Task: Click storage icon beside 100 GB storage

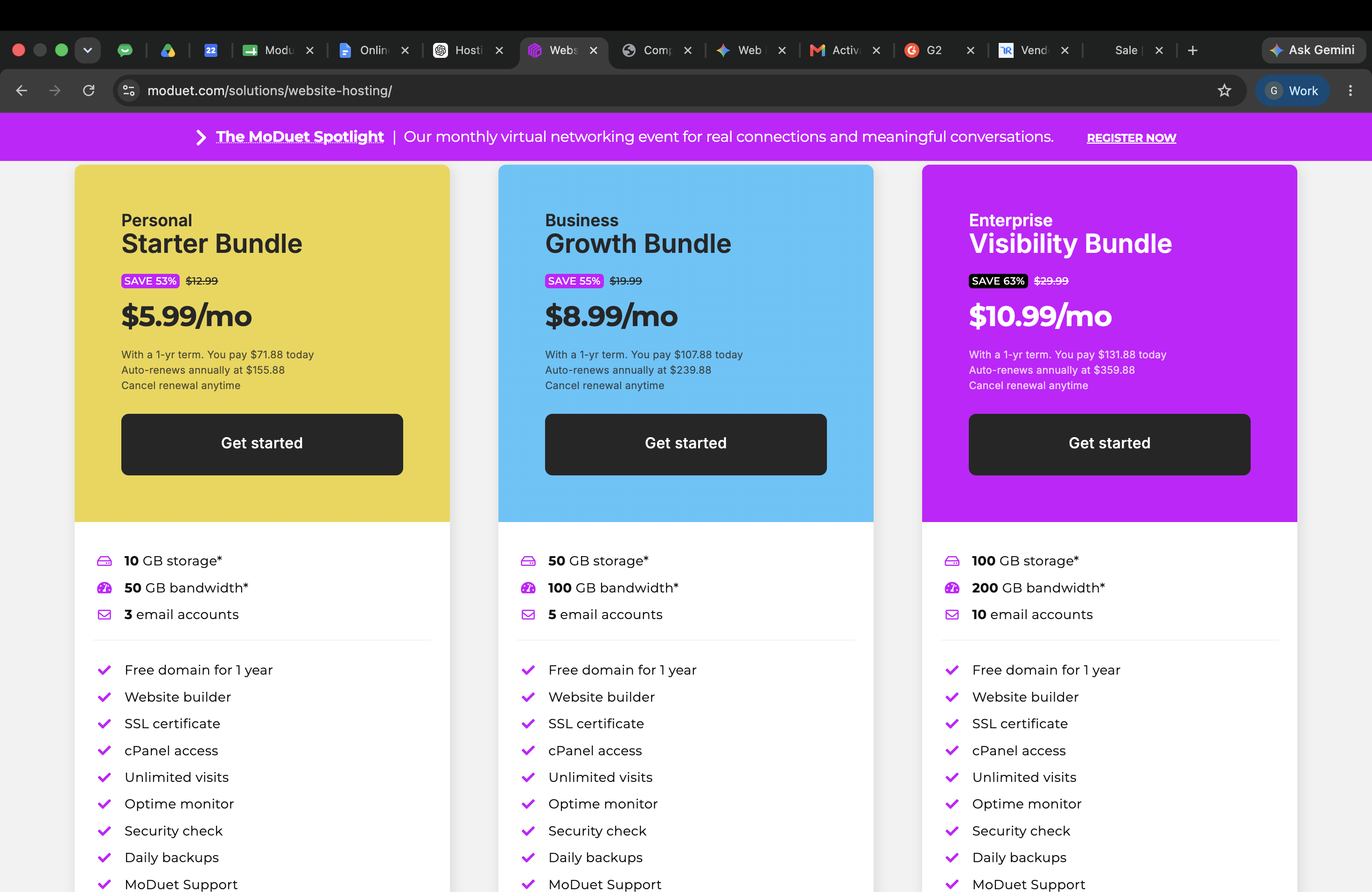Action: click(952, 561)
